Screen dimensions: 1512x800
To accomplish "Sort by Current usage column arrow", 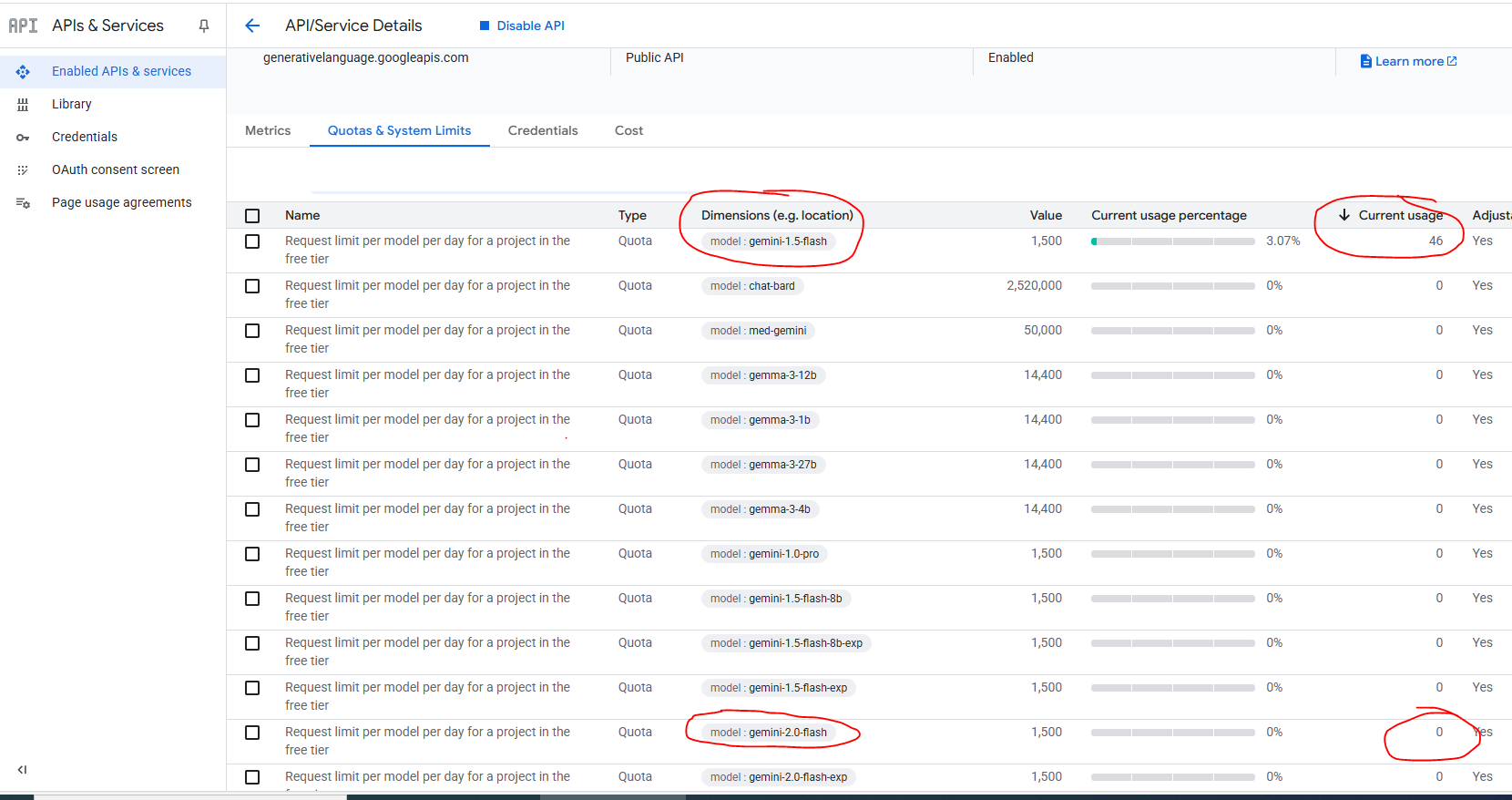I will pyautogui.click(x=1343, y=215).
